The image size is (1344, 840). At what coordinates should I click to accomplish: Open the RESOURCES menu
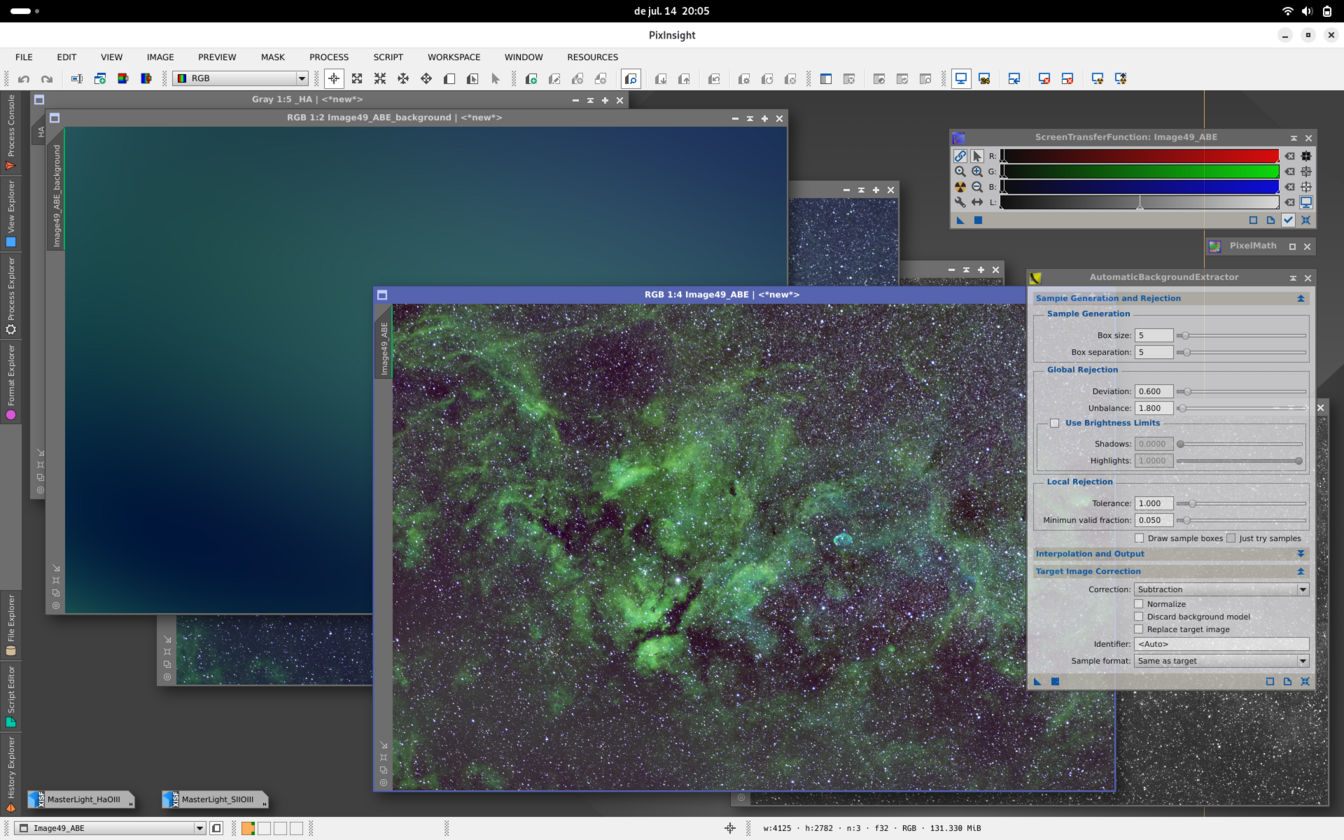pos(592,57)
